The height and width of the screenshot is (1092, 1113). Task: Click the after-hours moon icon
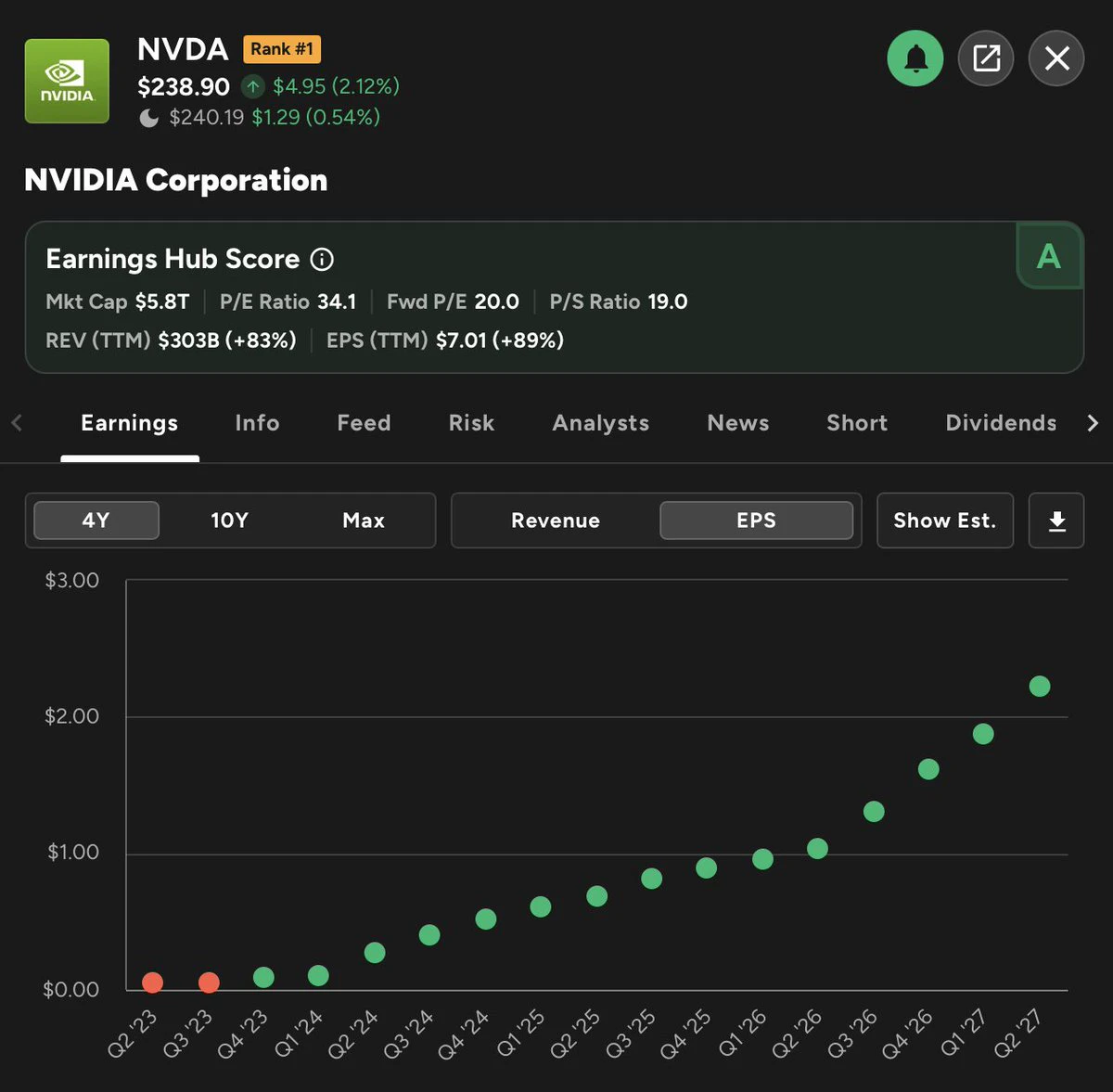[x=148, y=118]
